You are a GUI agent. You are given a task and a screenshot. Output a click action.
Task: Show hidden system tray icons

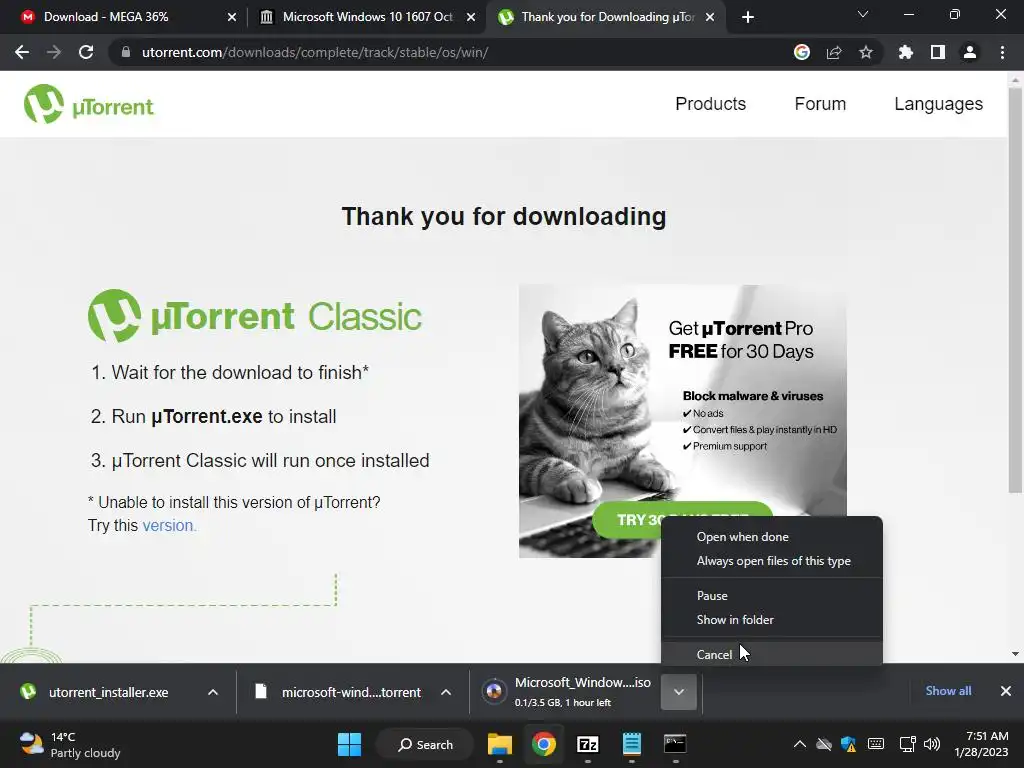pos(799,744)
